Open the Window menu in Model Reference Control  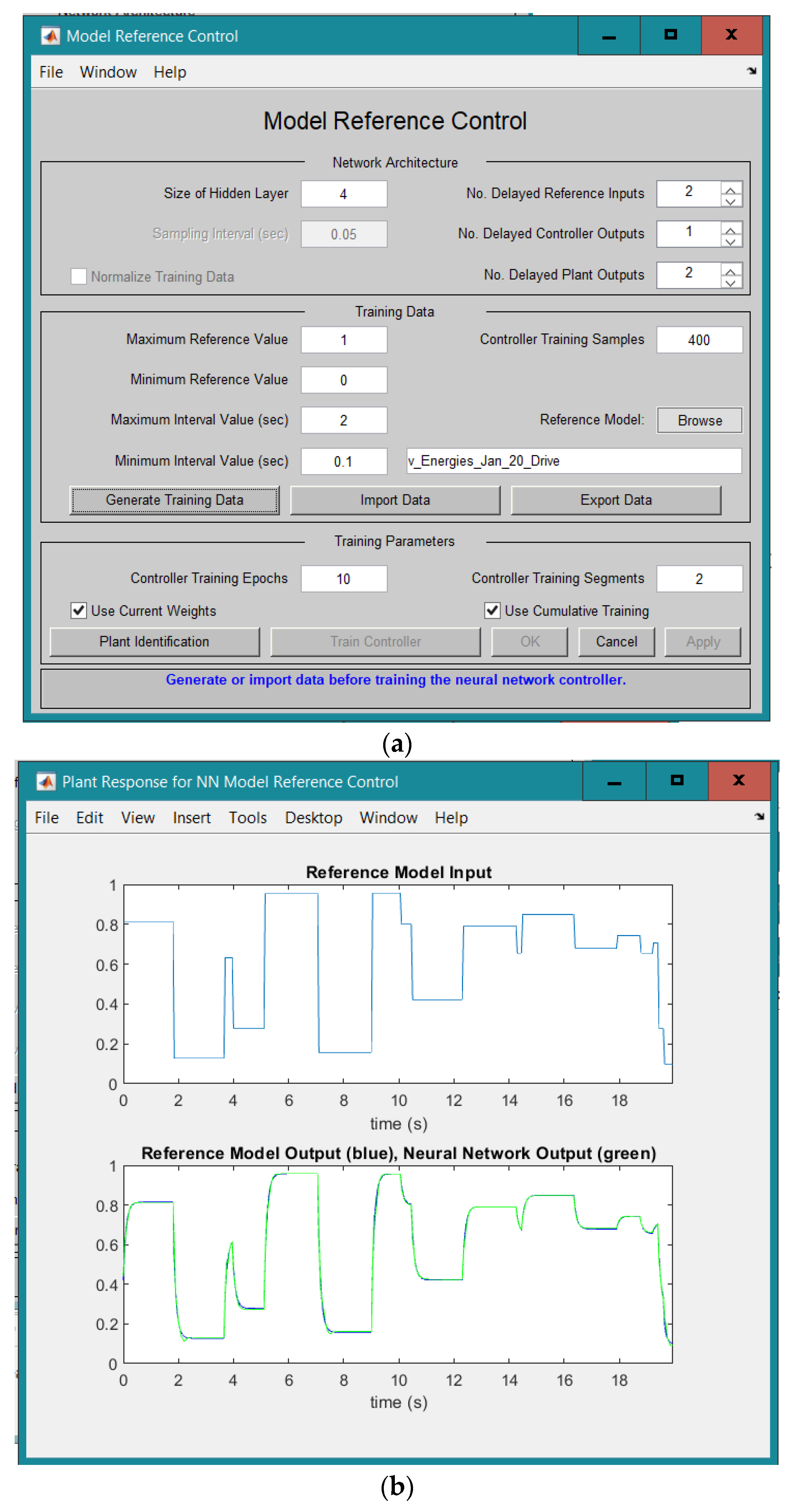(x=108, y=72)
